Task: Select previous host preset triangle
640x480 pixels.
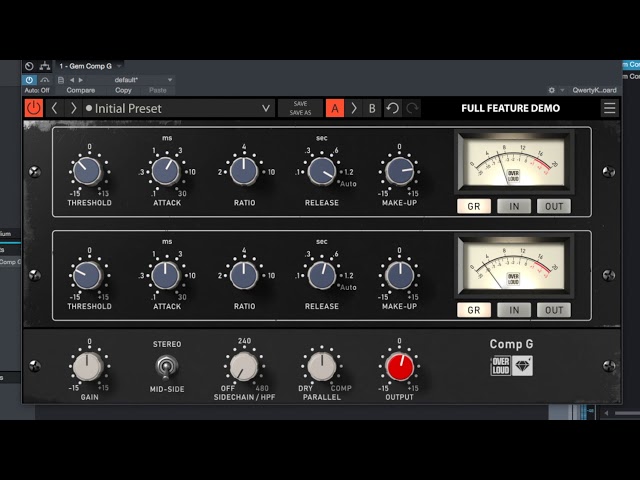Action: coord(72,80)
